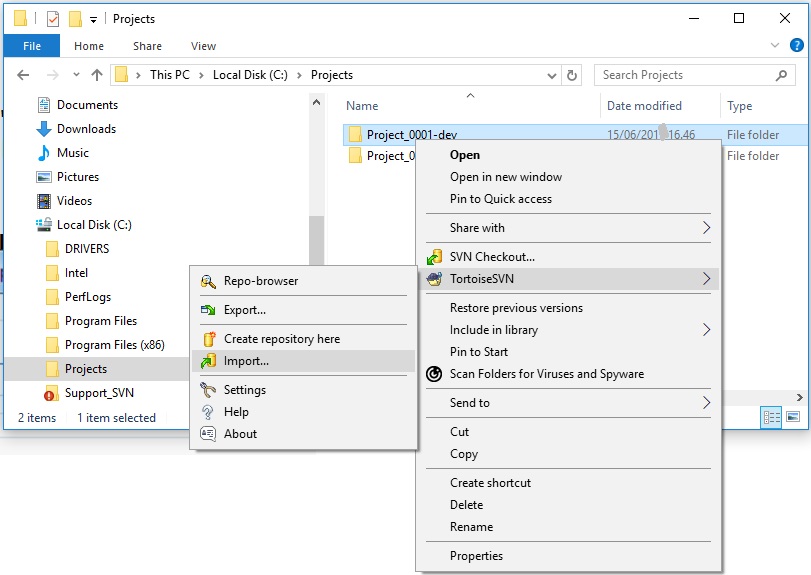Select Pin to Quick access
This screenshot has height=575, width=811.
click(568, 199)
